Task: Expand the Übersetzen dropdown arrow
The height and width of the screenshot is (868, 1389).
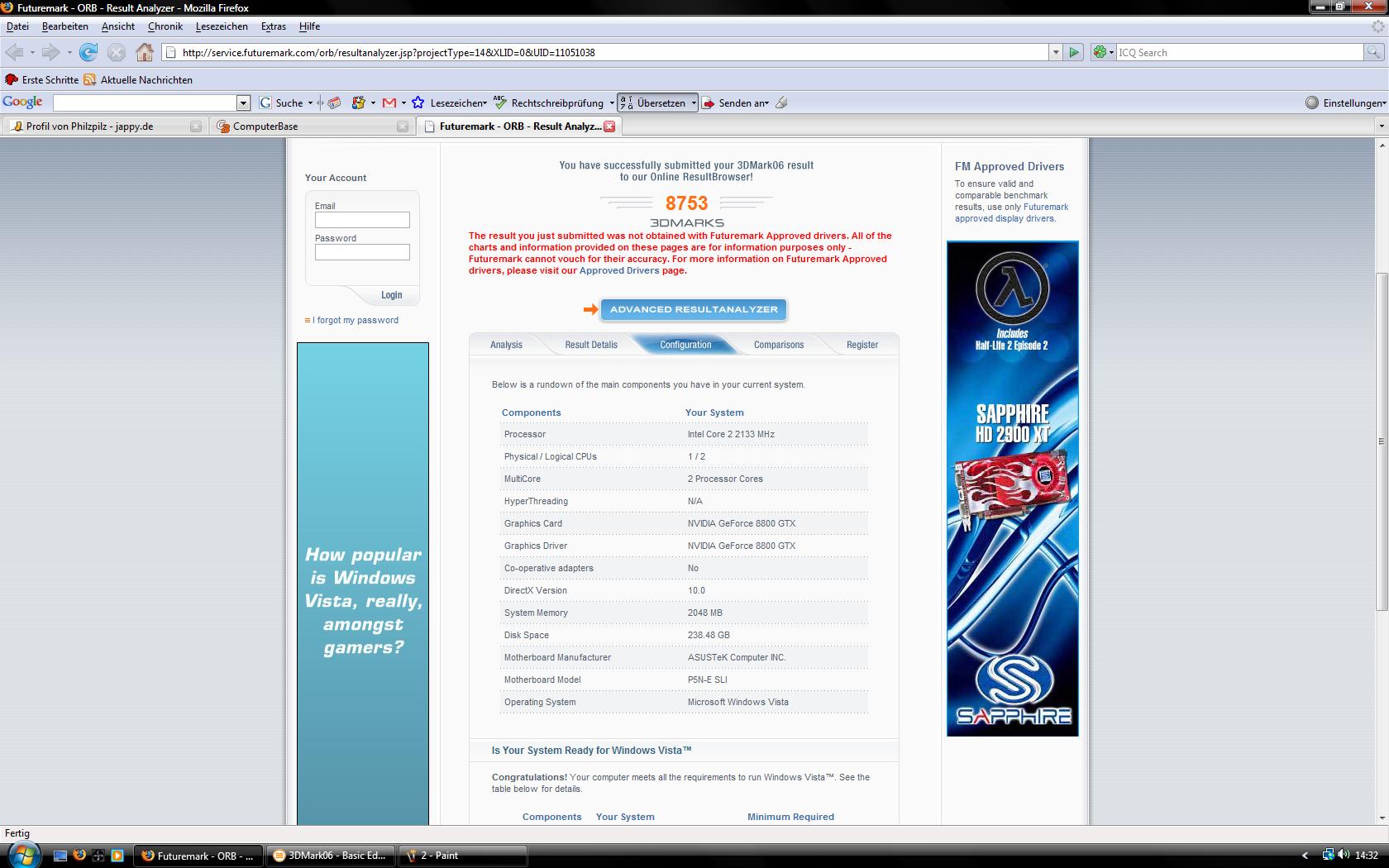Action: 693,103
